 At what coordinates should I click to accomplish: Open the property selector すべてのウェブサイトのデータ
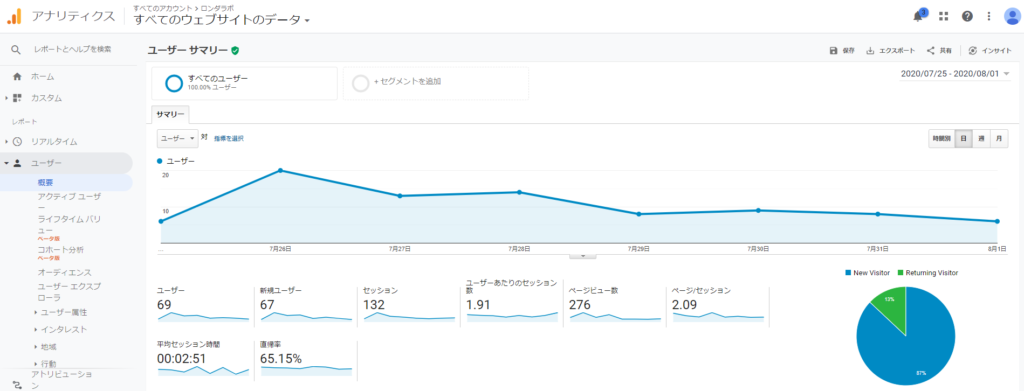[221, 20]
